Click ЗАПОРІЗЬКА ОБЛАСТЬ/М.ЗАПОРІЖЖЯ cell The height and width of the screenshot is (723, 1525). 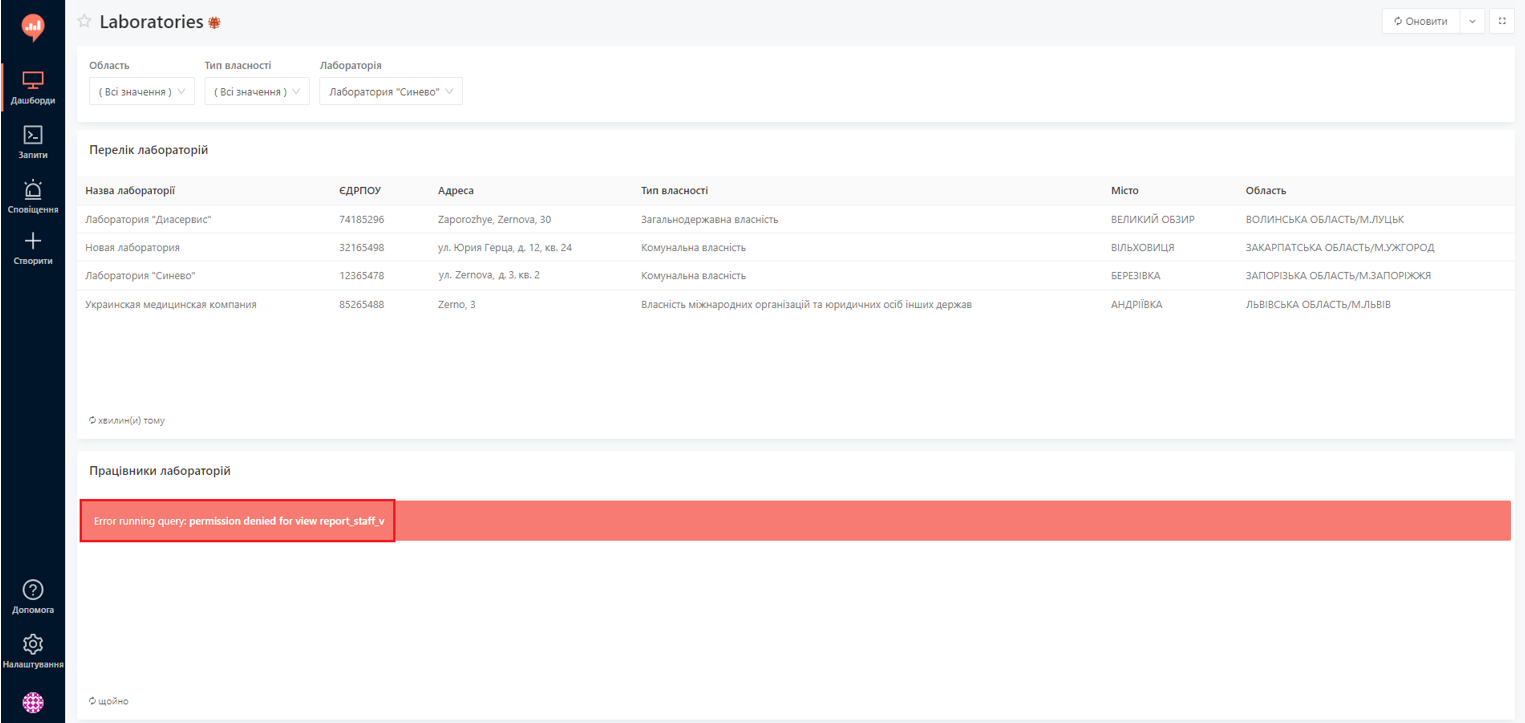click(x=1338, y=276)
